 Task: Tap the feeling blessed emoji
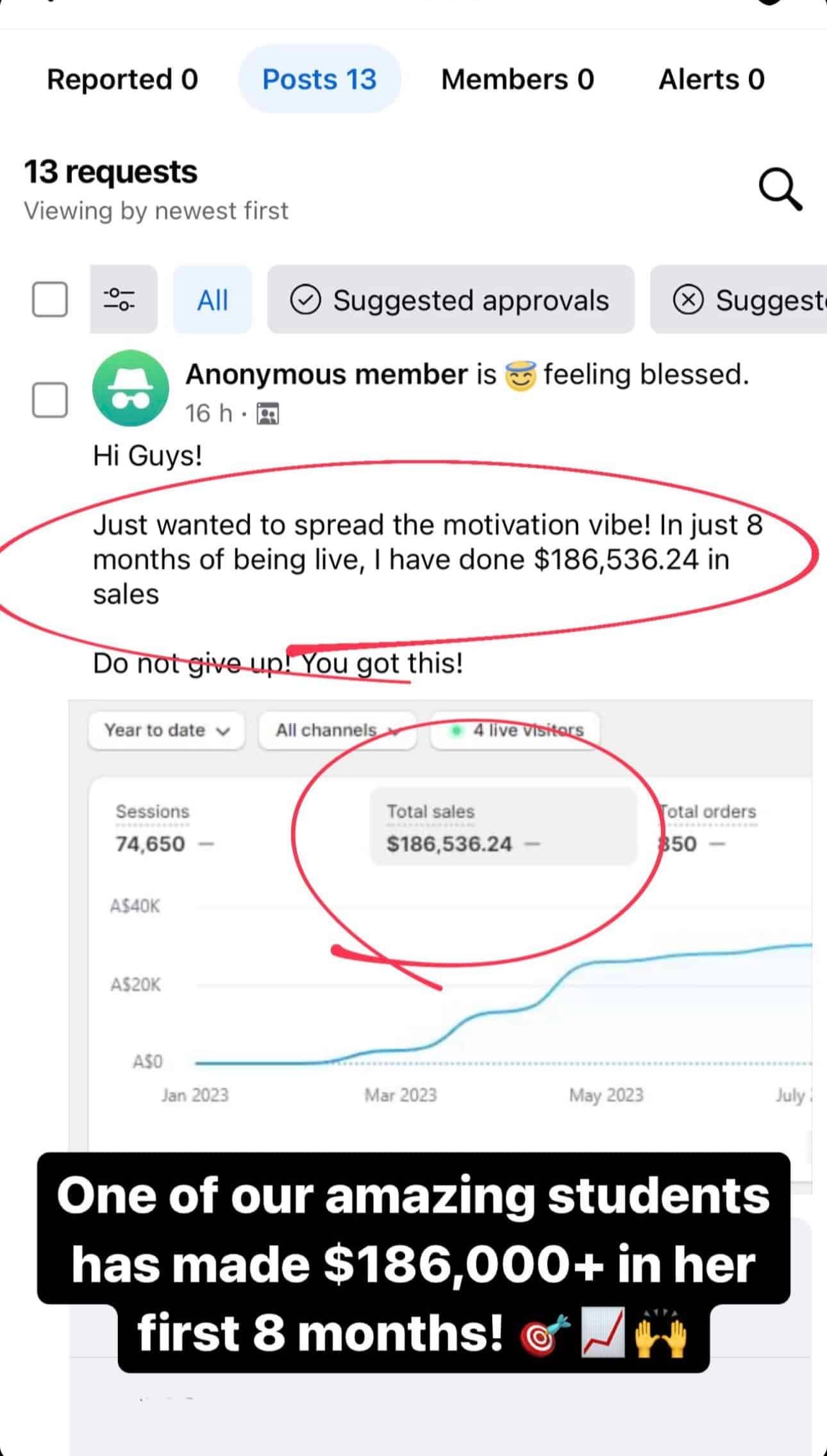pyautogui.click(x=520, y=376)
